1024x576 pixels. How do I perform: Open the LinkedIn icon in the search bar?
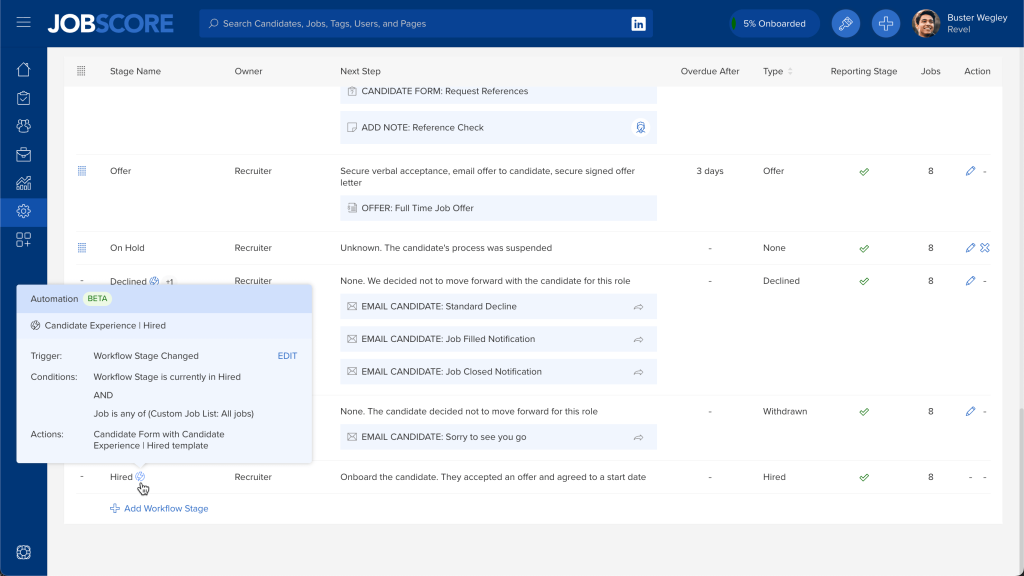tap(638, 23)
